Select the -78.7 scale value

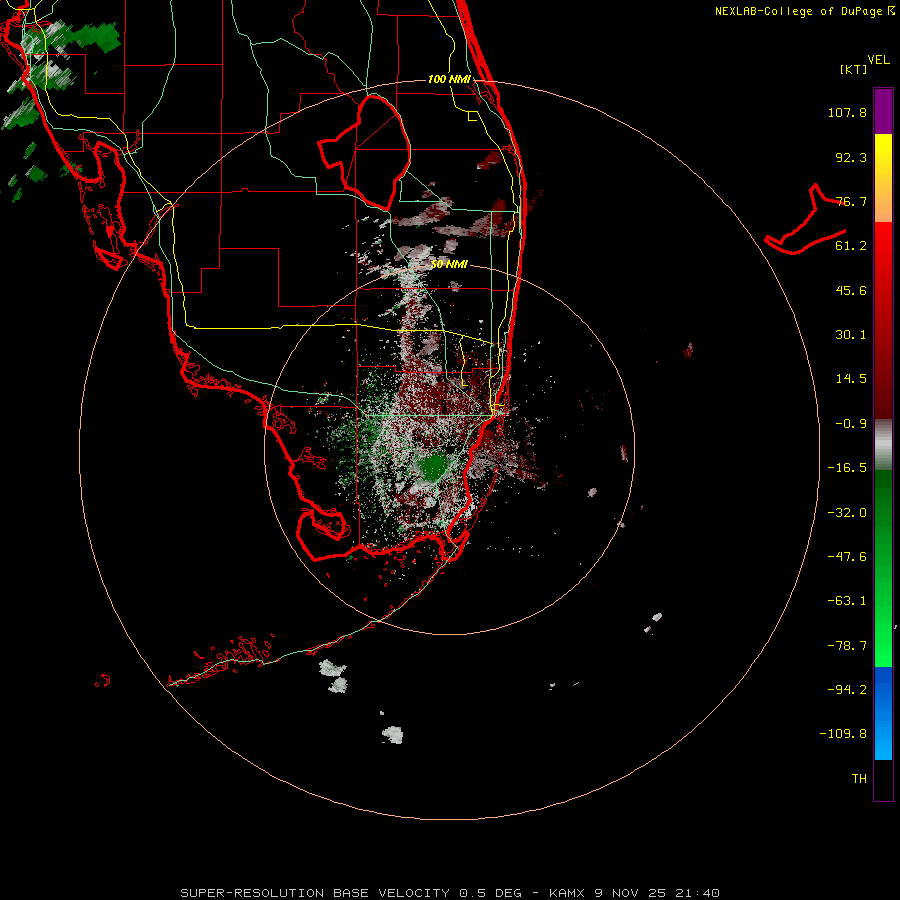click(x=847, y=646)
